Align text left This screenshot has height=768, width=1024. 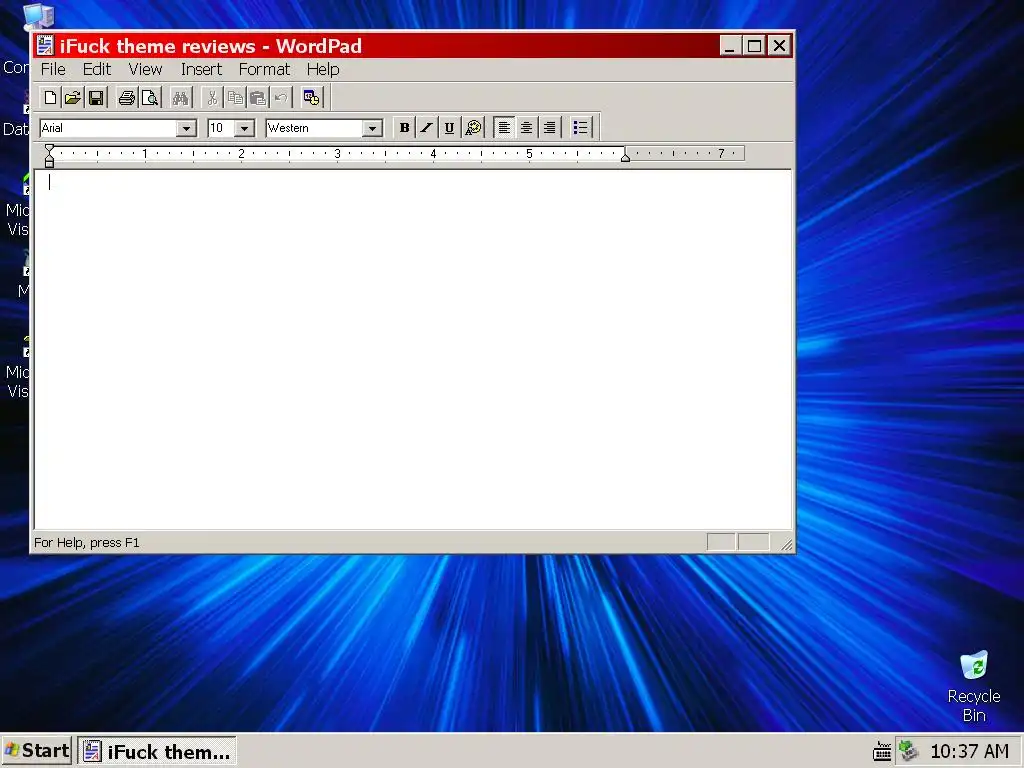click(504, 127)
